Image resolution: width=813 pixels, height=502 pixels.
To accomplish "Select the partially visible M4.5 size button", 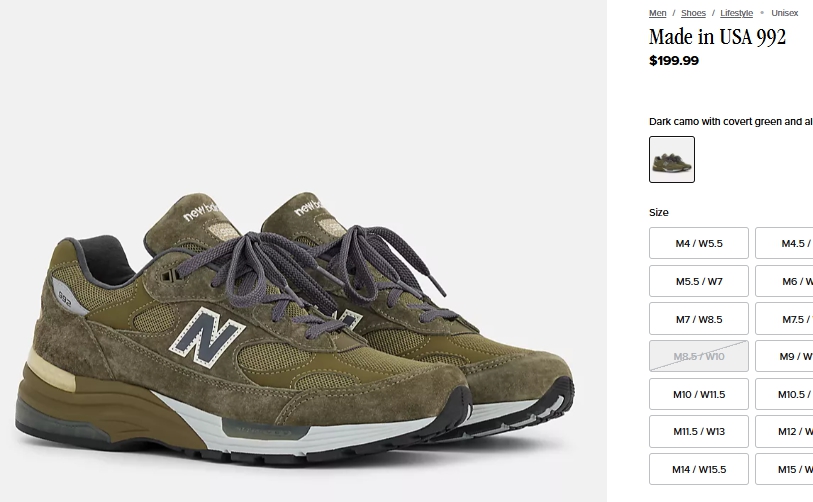I will click(784, 243).
